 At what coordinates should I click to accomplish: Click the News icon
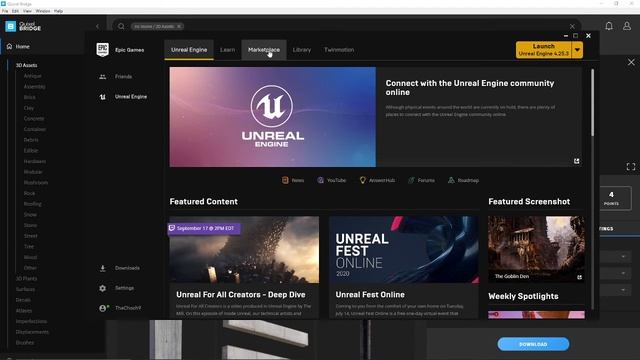(x=285, y=180)
